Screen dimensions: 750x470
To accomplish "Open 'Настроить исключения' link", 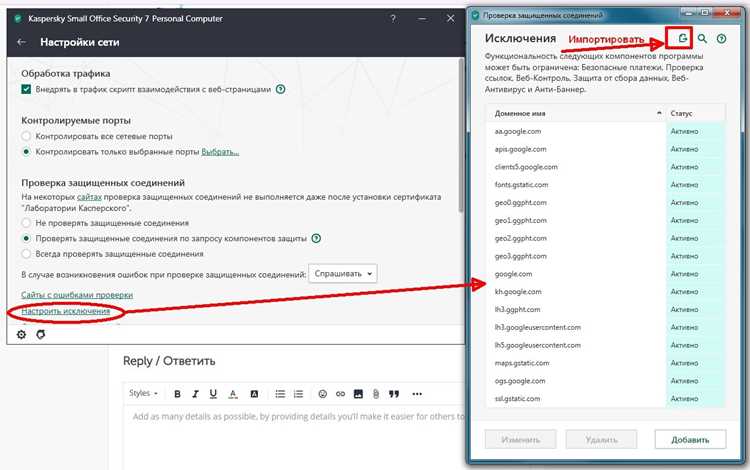I will click(66, 311).
